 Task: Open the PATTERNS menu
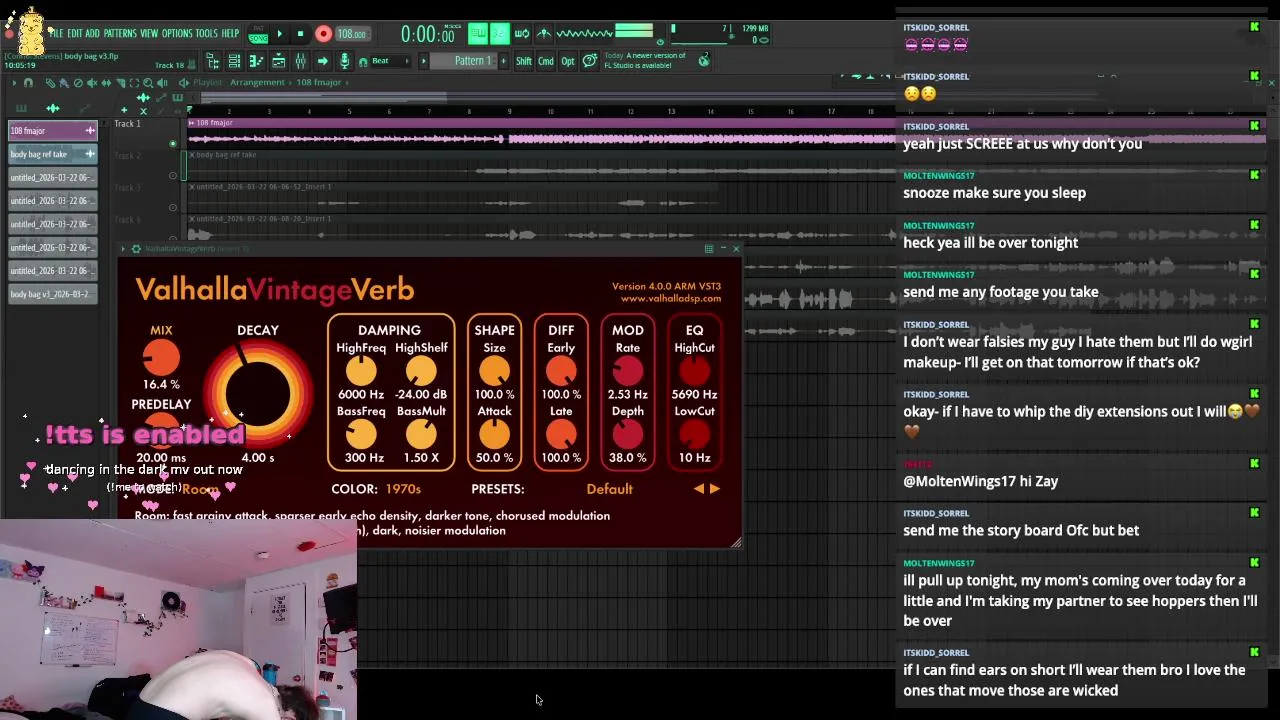[120, 33]
